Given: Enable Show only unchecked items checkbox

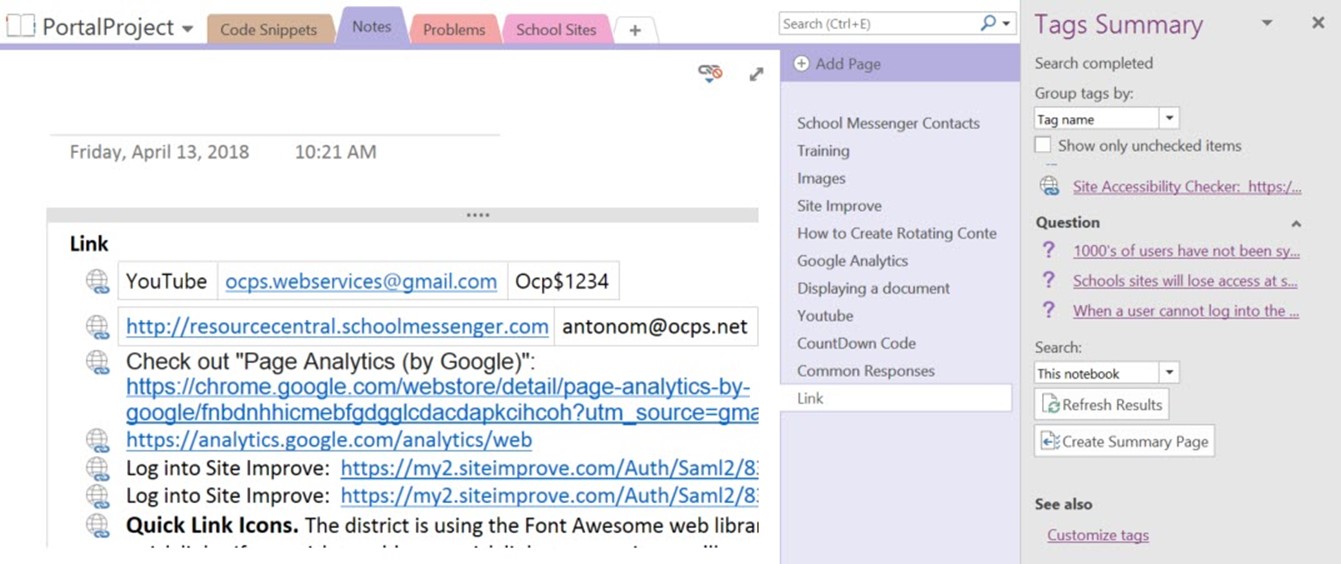Looking at the screenshot, I should coord(1043,145).
